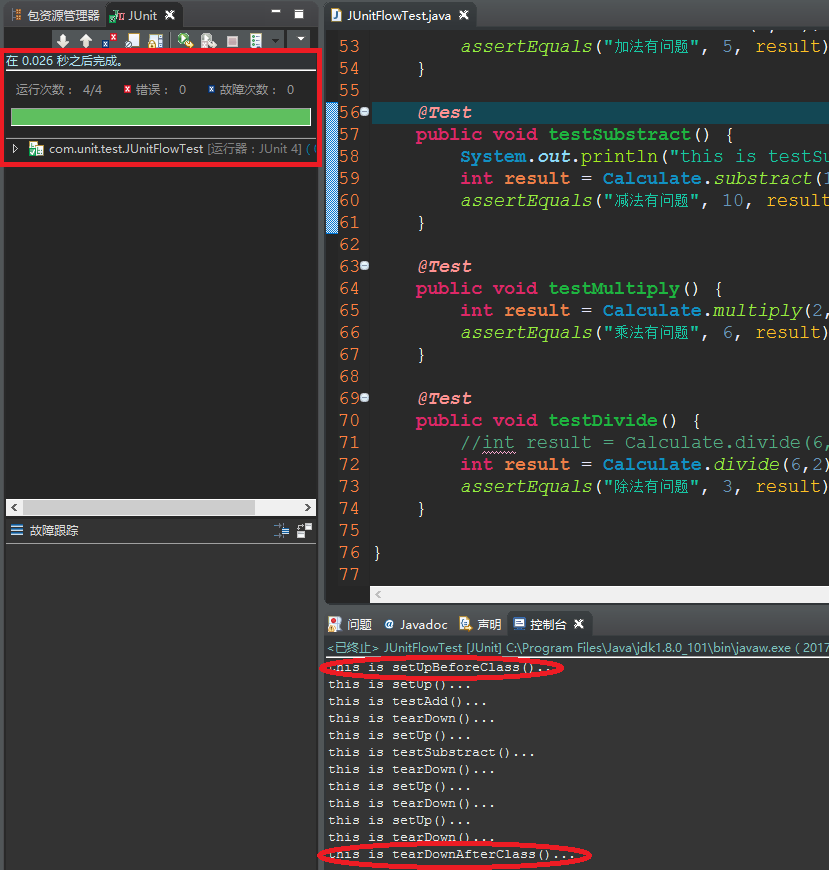Open the JUnit view menu
The width and height of the screenshot is (829, 870).
click(x=301, y=39)
